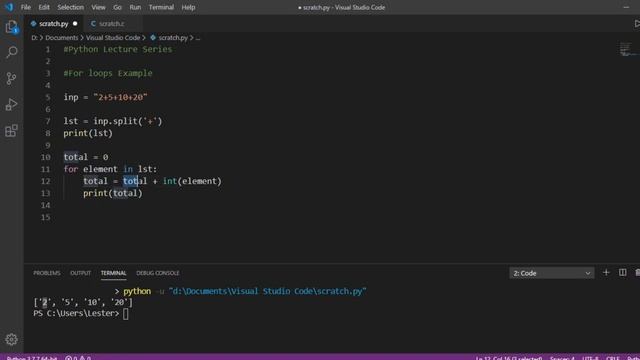Run the Python file with the play icon
The image size is (640, 360).
point(636,24)
